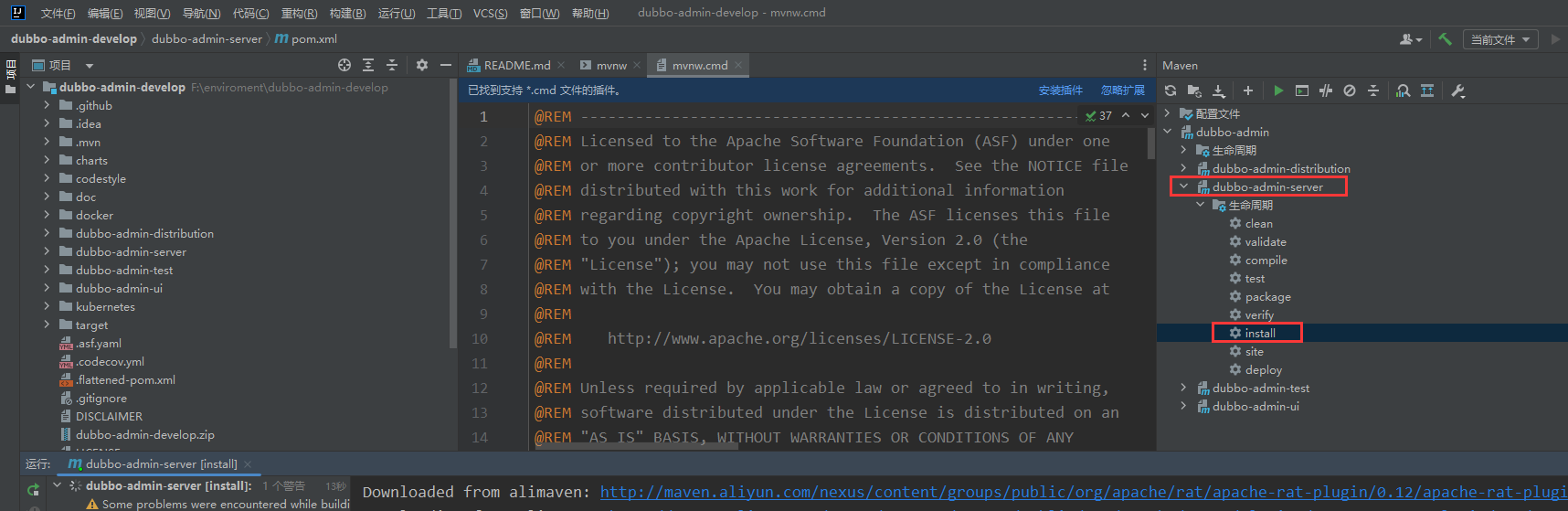Click generate sources and update folders icon
The height and width of the screenshot is (511, 1568).
[x=1194, y=90]
